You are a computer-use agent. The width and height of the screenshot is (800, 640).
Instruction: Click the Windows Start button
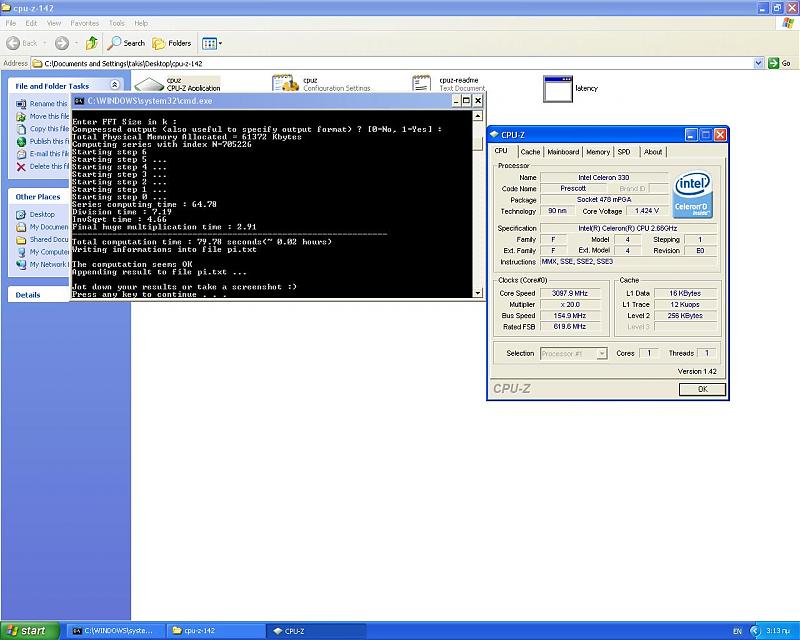(x=28, y=631)
